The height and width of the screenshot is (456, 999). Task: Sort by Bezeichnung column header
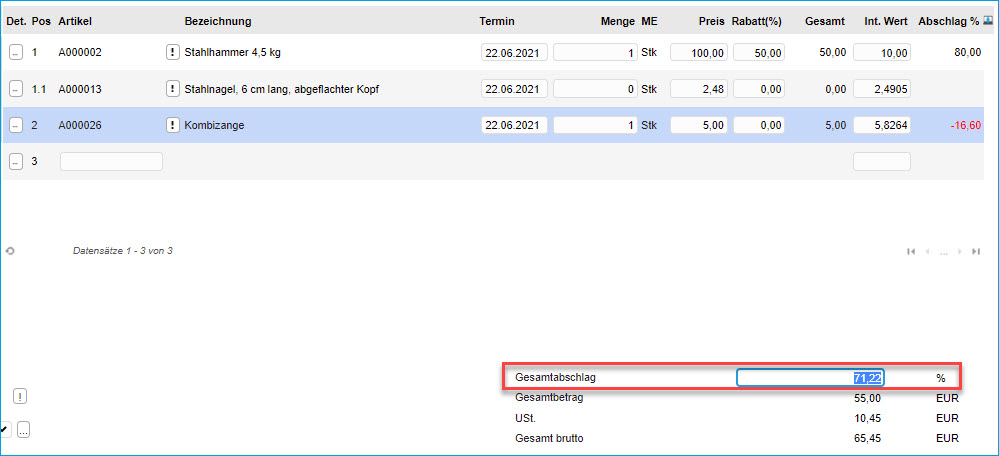[x=218, y=21]
